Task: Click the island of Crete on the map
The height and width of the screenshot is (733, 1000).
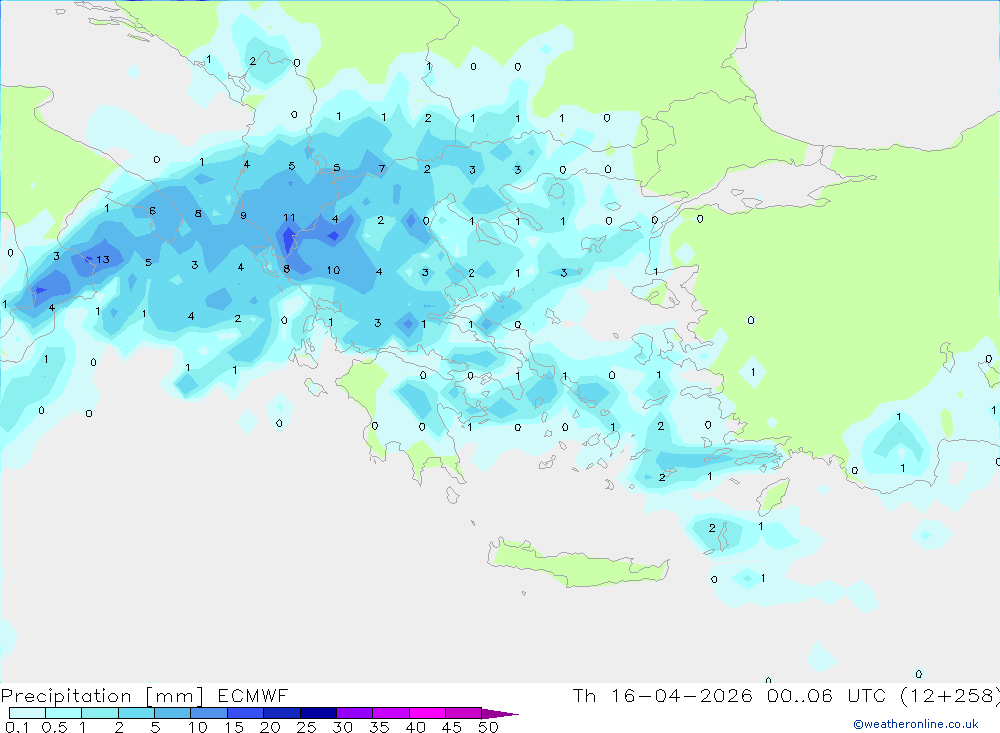Action: point(577,563)
